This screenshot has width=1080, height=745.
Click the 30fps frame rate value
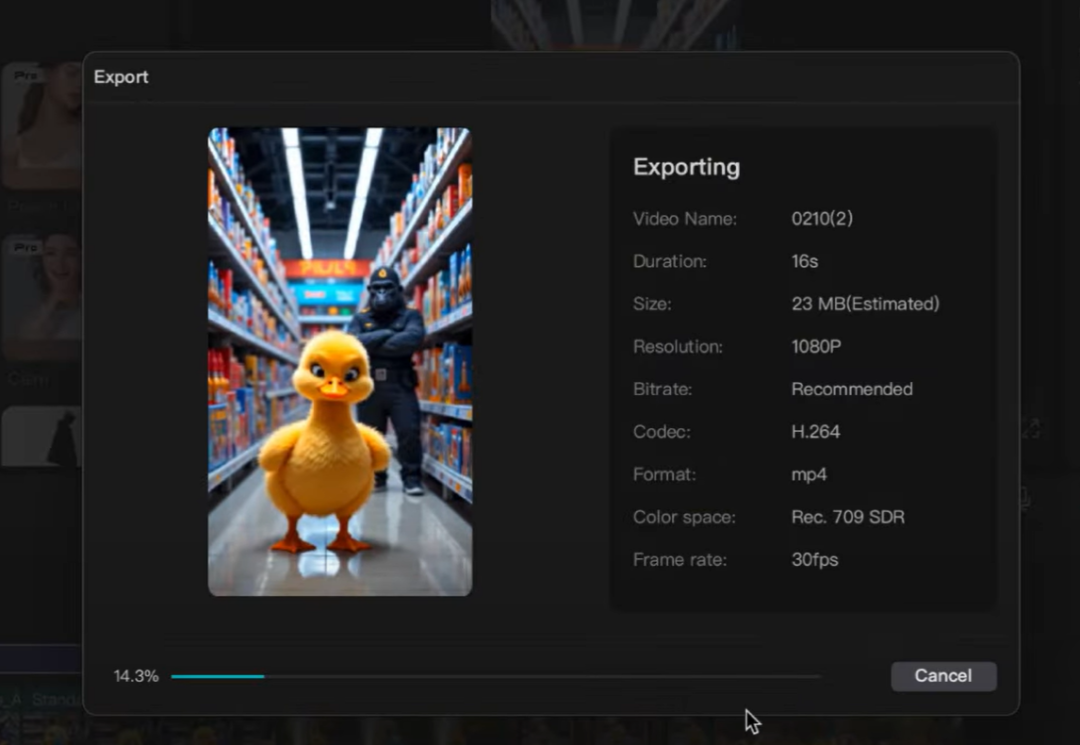[x=815, y=560]
